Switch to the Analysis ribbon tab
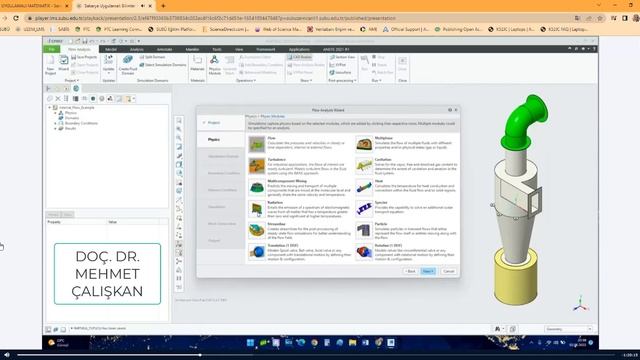The height and width of the screenshot is (360, 640). click(x=136, y=49)
